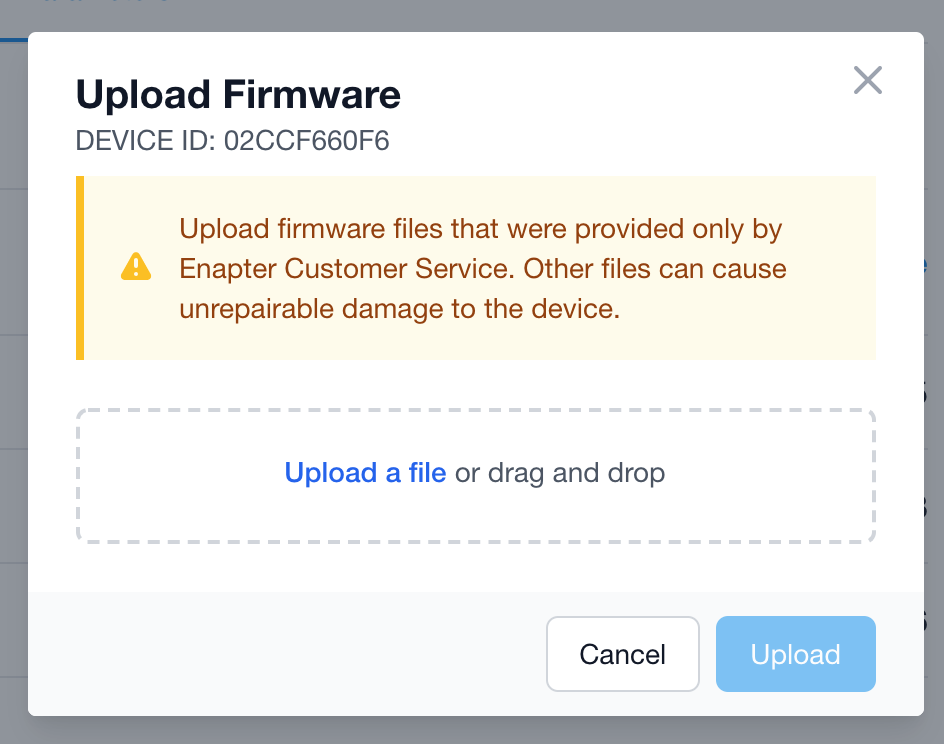This screenshot has width=944, height=744.
Task: Click the DEVICE ID 02CCF660F6 text
Action: click(234, 141)
